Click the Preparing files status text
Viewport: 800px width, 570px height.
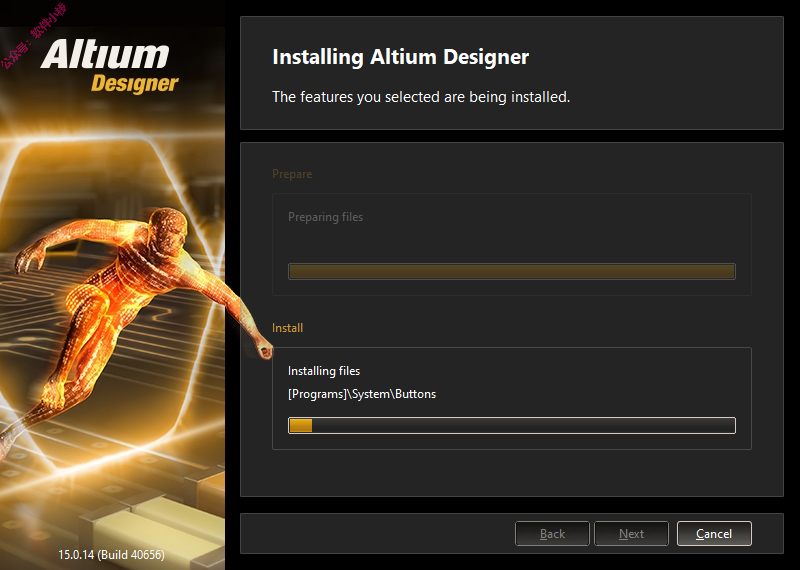pos(326,217)
